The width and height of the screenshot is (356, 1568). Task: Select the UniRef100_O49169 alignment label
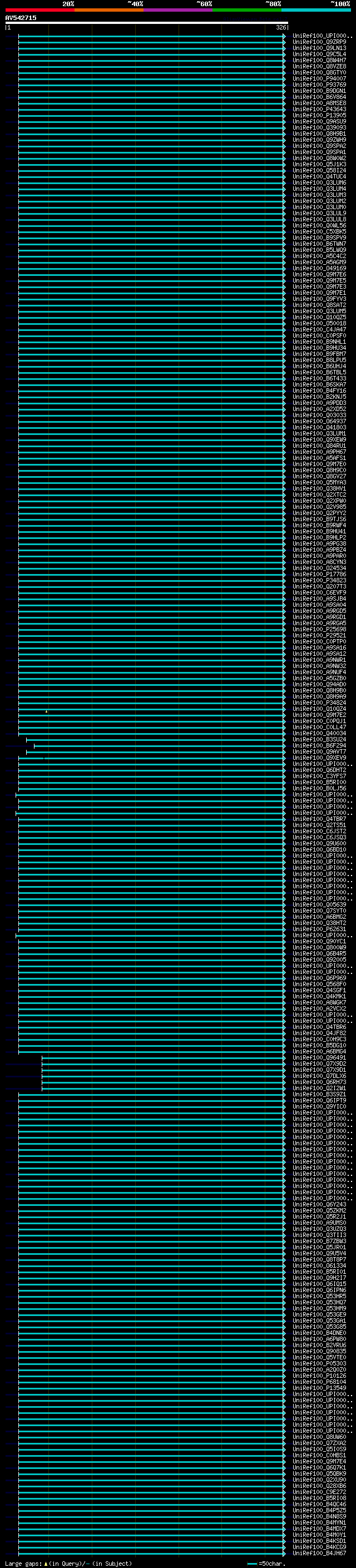tap(319, 269)
